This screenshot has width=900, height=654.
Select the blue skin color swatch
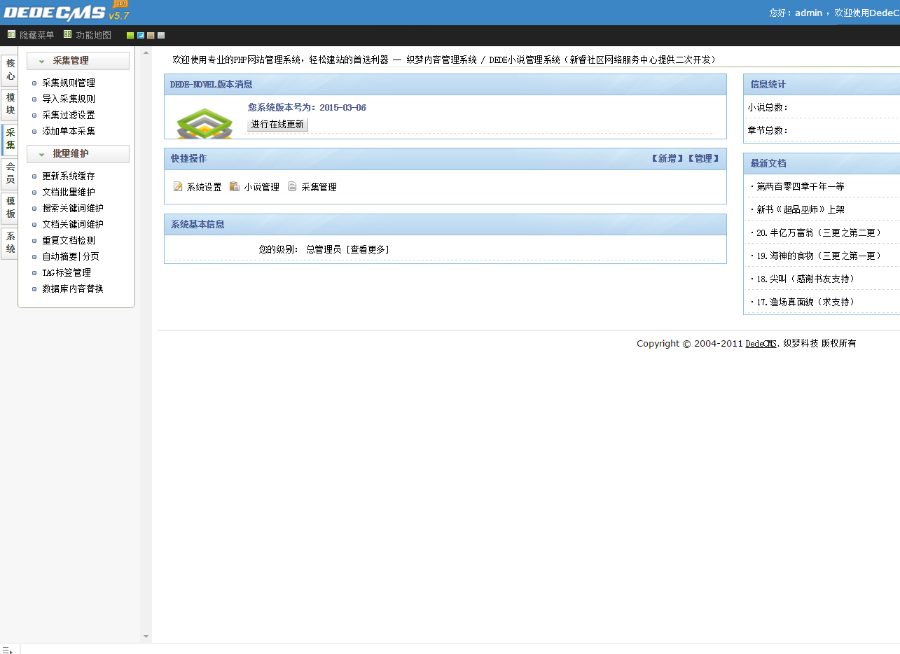140,35
